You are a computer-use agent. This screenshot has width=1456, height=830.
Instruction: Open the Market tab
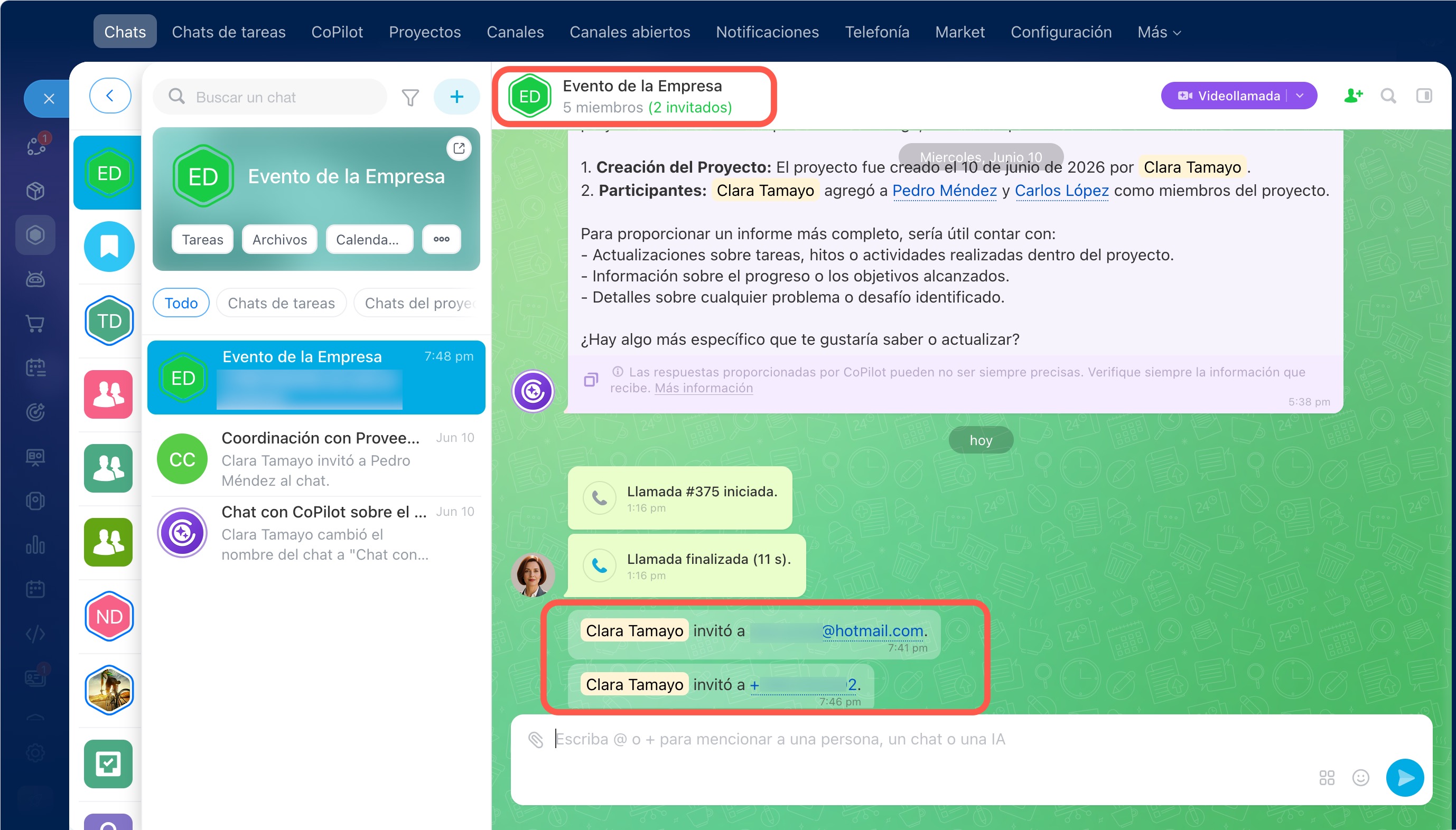coord(960,32)
